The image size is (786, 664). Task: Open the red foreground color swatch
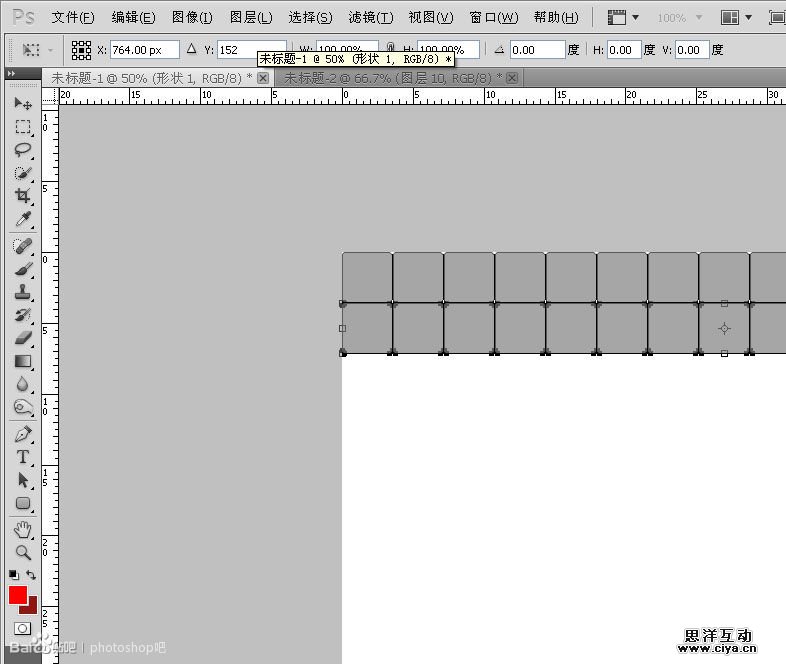click(x=17, y=595)
